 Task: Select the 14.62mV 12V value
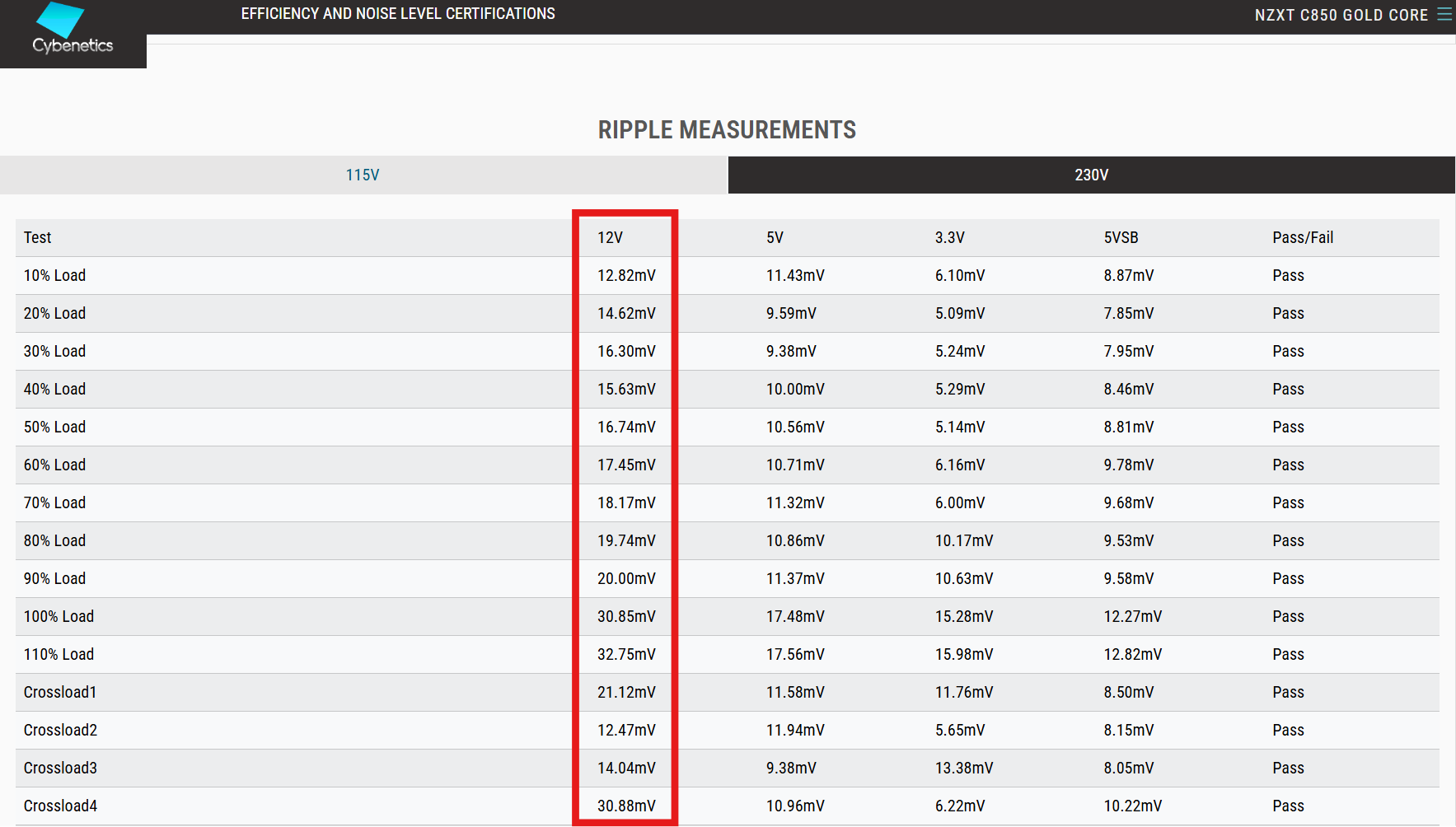626,313
